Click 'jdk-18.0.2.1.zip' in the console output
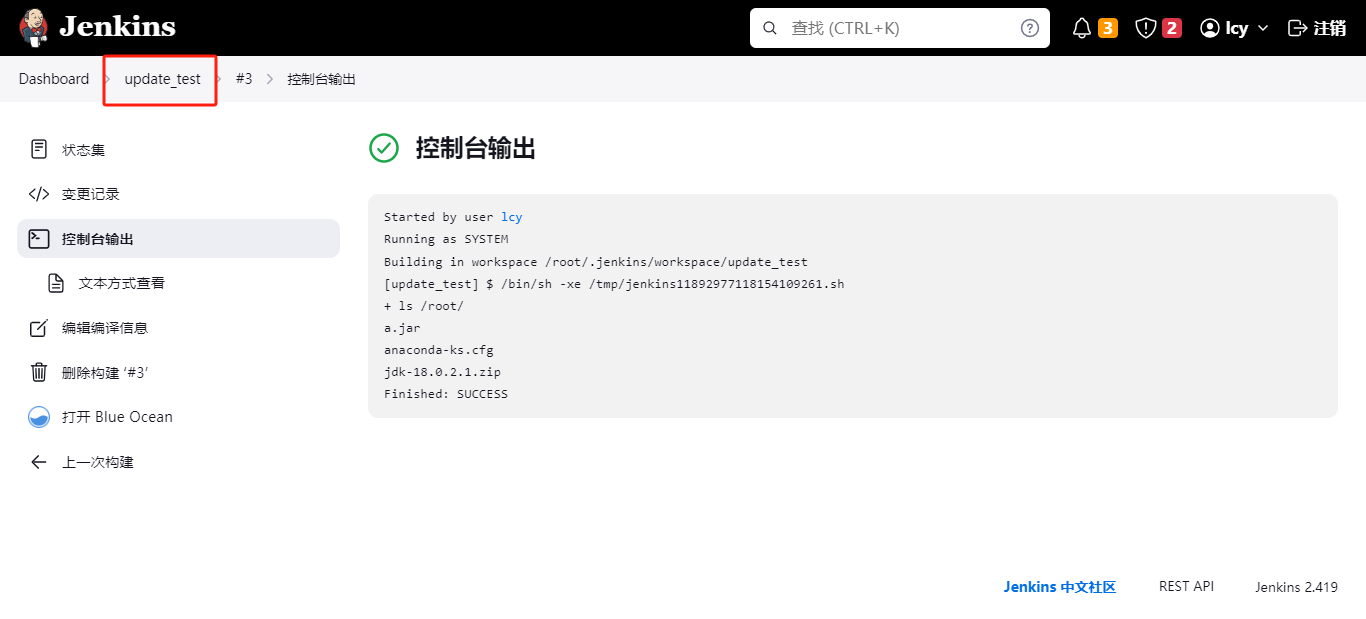Screen dimensions: 1366x619 pyautogui.click(x=442, y=372)
